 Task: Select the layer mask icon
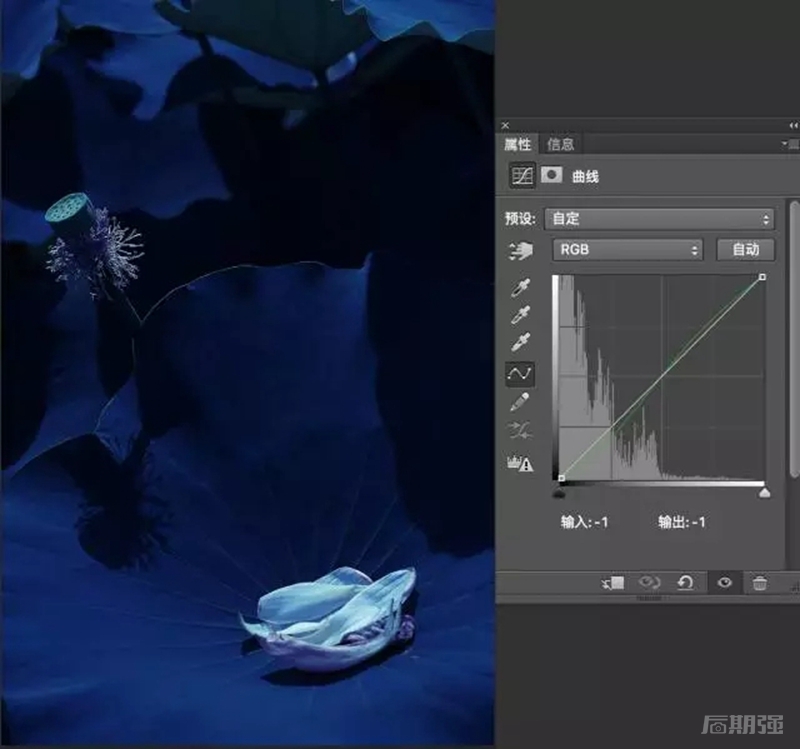[x=552, y=175]
